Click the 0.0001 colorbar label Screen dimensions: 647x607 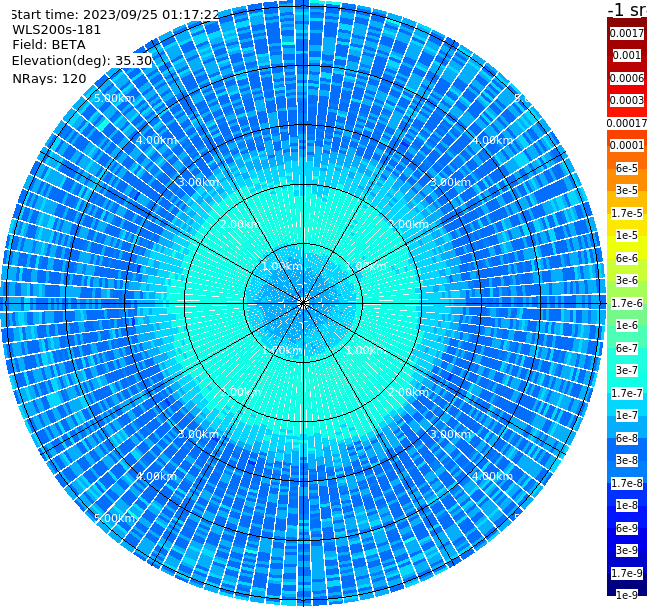pyautogui.click(x=627, y=145)
